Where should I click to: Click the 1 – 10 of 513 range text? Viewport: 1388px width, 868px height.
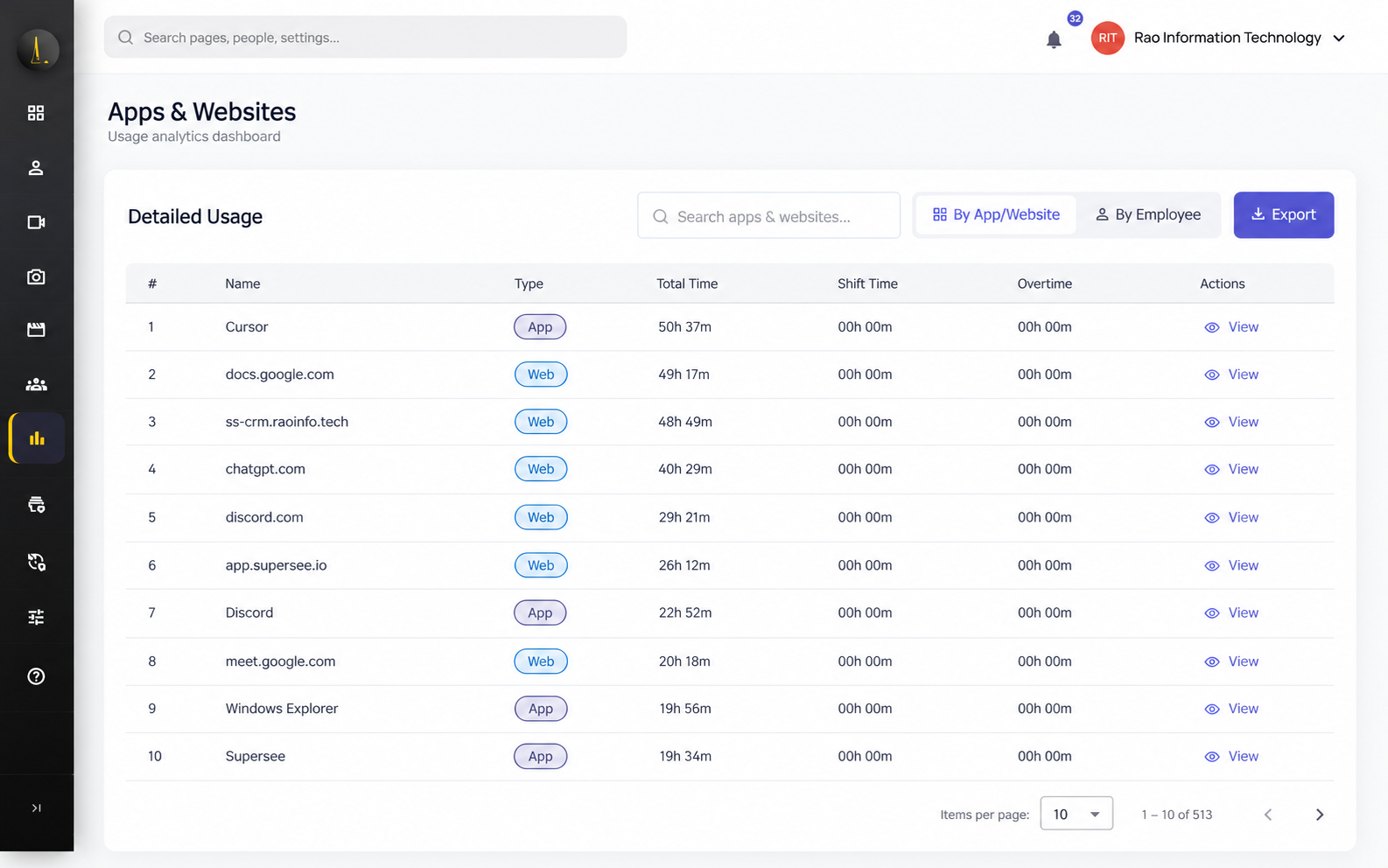[1176, 815]
